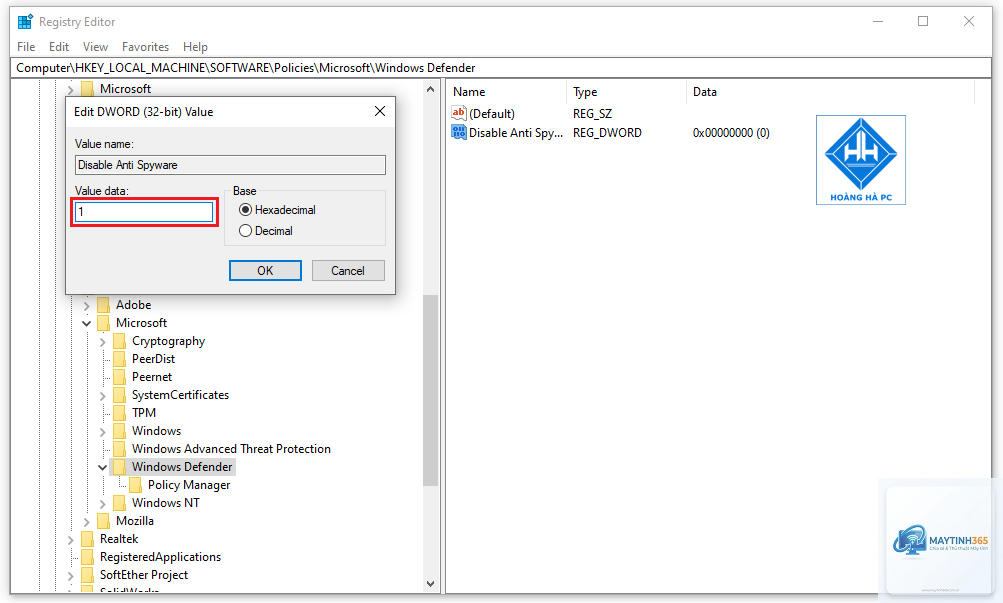Viewport: 1003px width, 603px height.
Task: Click the TPM folder icon
Action: pos(119,412)
